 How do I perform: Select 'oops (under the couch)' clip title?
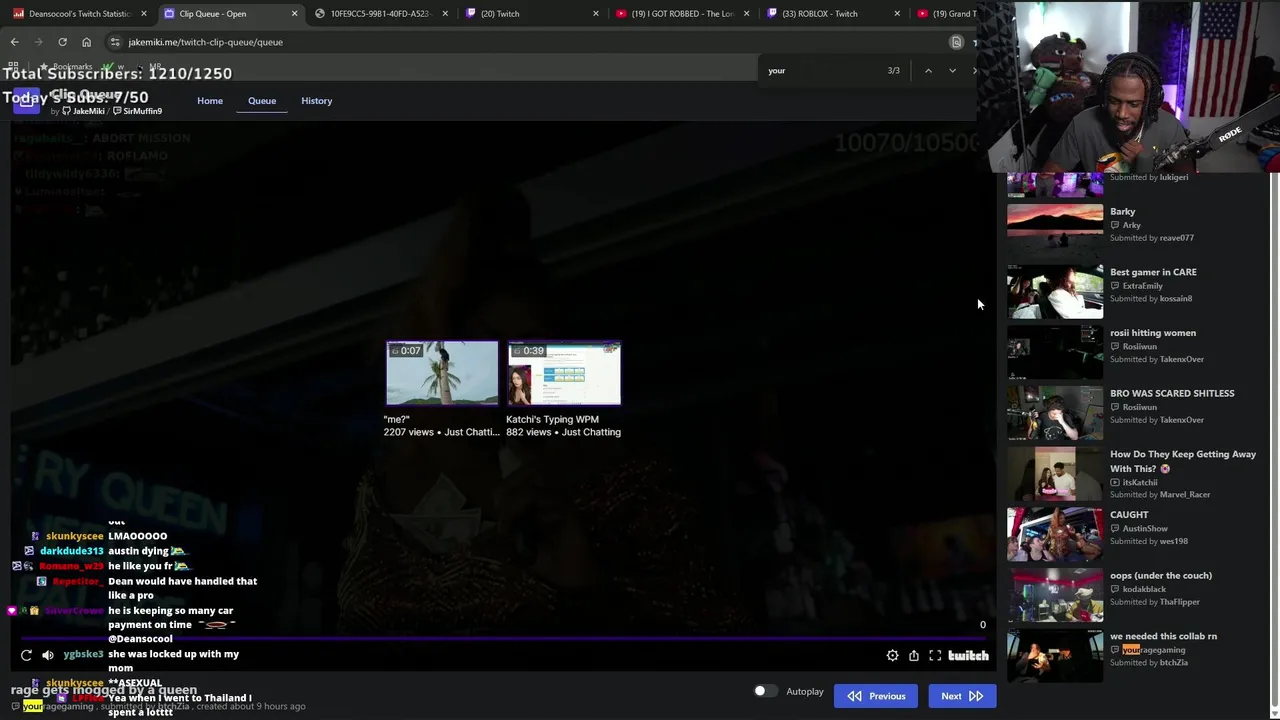click(1161, 575)
